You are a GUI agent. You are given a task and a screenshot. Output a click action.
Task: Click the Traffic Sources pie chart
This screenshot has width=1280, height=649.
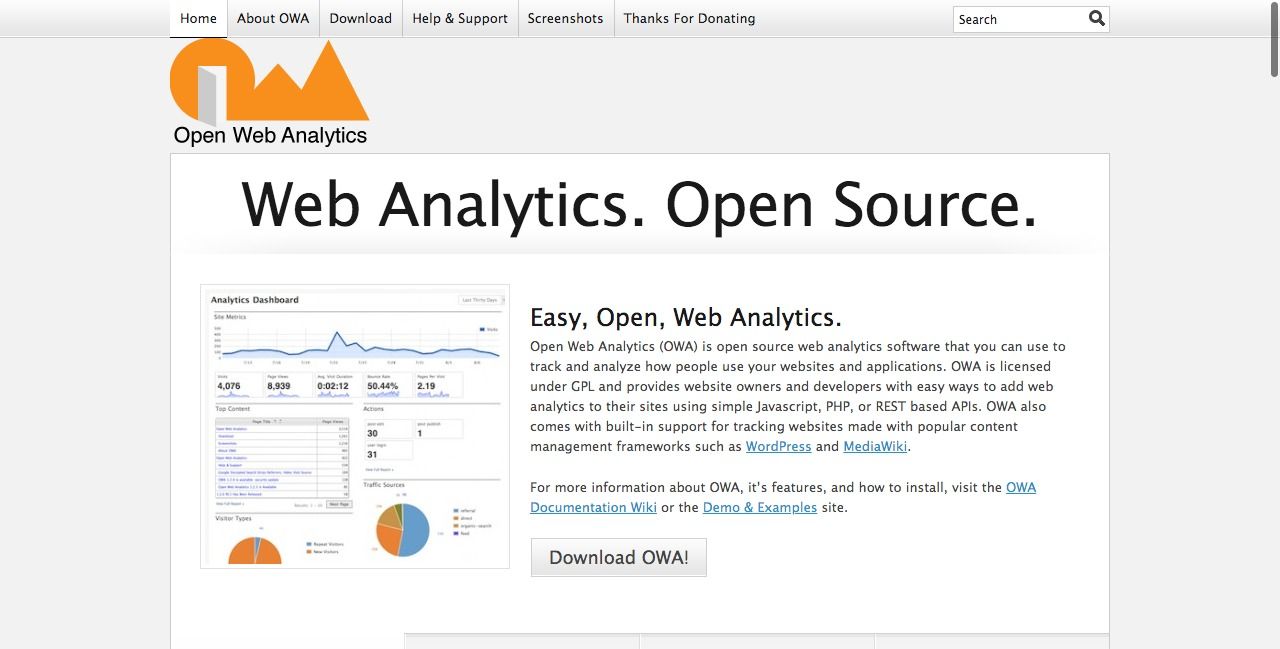pos(403,529)
